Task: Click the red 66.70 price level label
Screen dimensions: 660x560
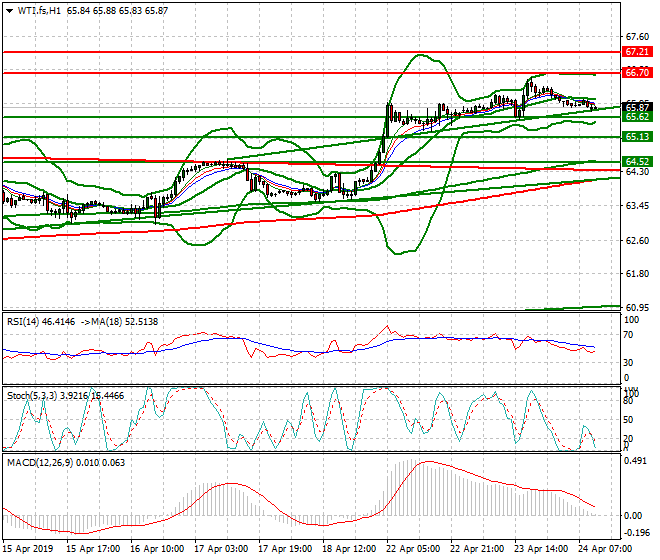Action: click(x=637, y=73)
